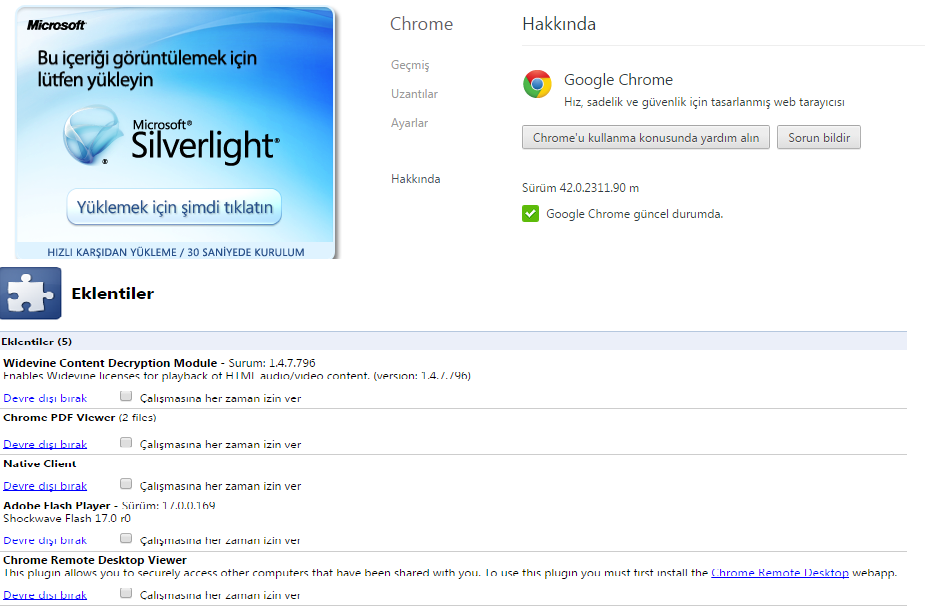
Task: Click the Eklentiler puzzle piece icon
Action: coord(31,293)
